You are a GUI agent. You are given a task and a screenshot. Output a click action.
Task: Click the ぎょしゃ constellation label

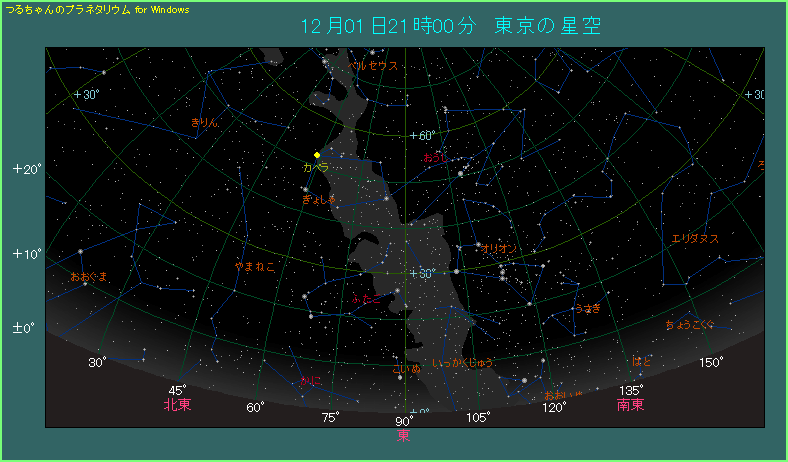(x=320, y=199)
